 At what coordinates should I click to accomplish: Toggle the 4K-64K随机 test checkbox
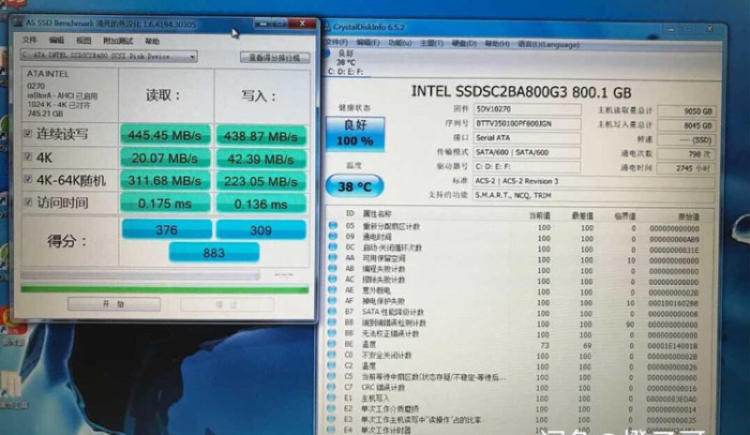coord(27,179)
